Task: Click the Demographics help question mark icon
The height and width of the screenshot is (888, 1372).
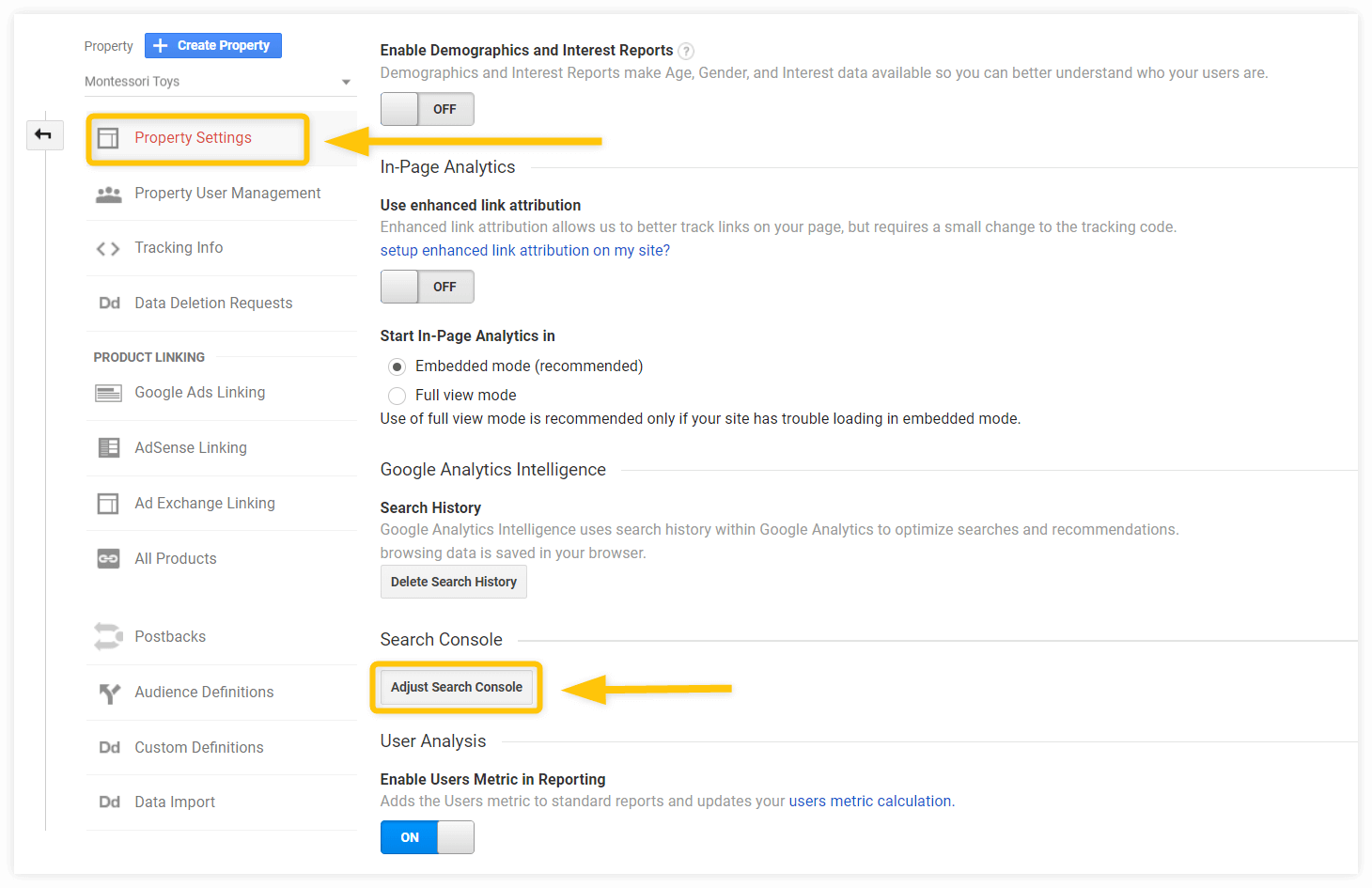Action: (686, 51)
